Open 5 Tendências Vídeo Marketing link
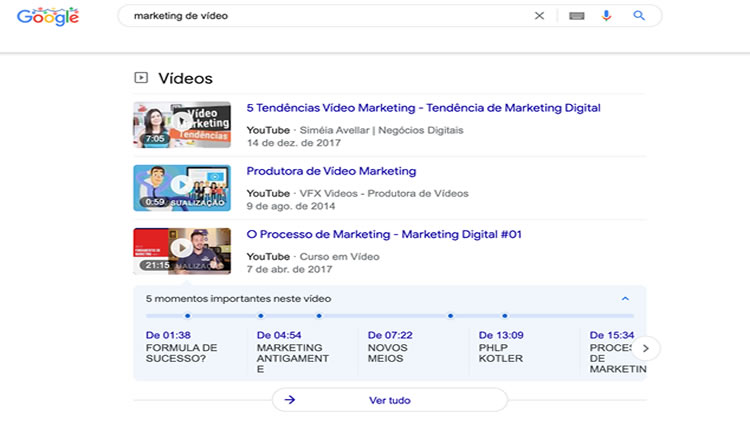 pyautogui.click(x=423, y=108)
